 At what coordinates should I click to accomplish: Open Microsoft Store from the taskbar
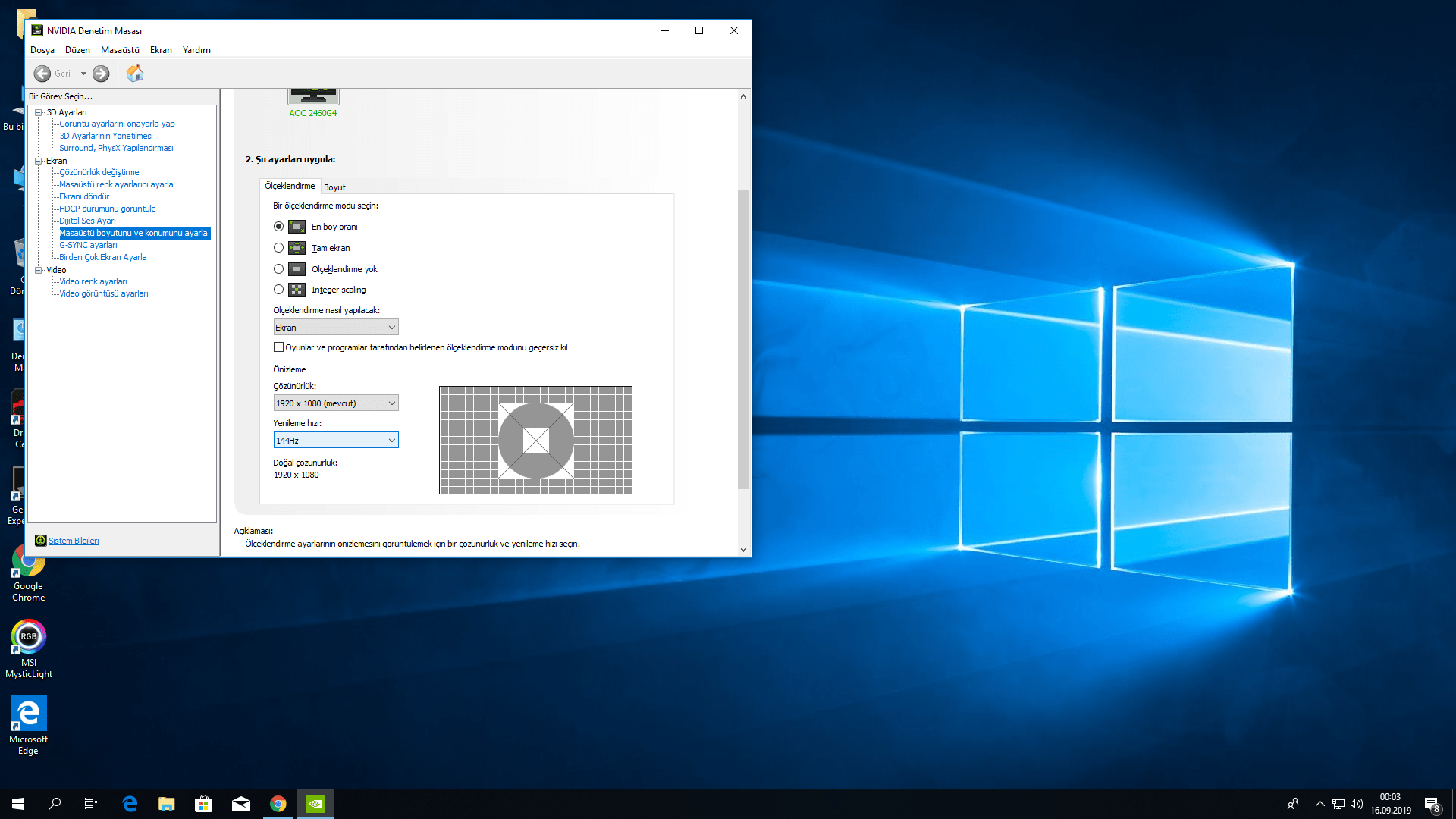point(203,804)
